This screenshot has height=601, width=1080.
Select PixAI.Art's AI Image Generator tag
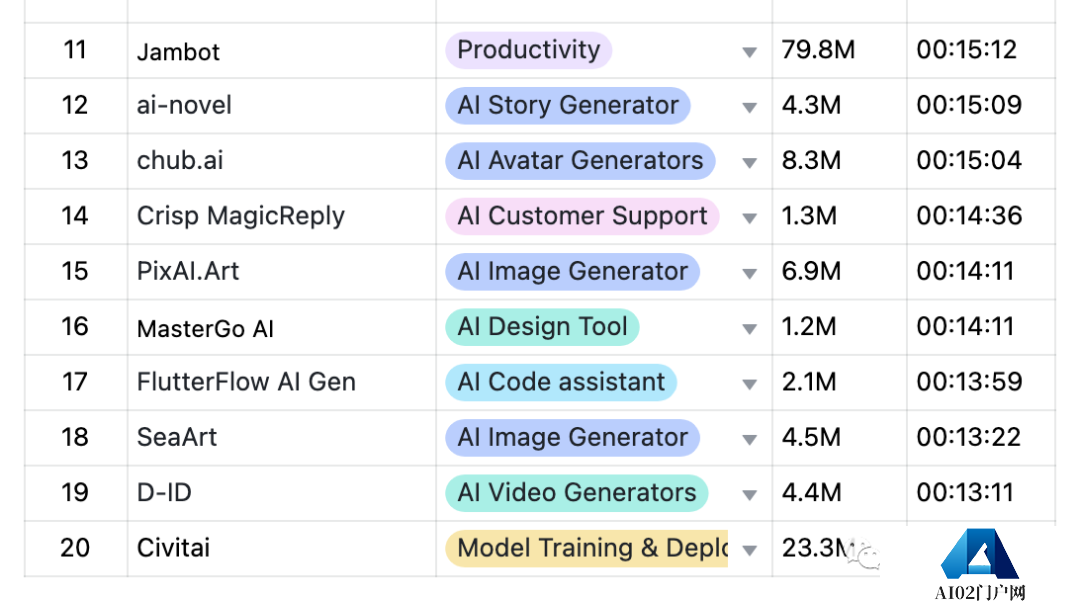pyautogui.click(x=572, y=271)
